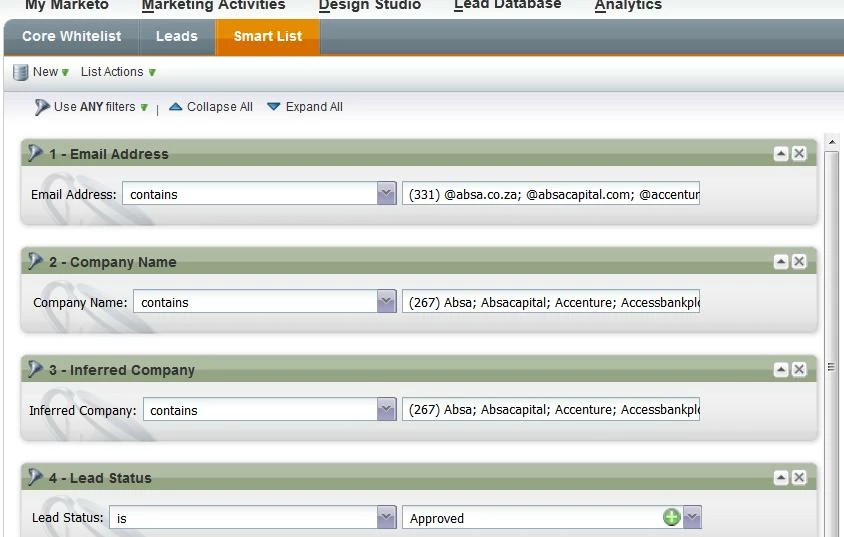Collapse the 3 - Inferred Company filter

(x=780, y=370)
